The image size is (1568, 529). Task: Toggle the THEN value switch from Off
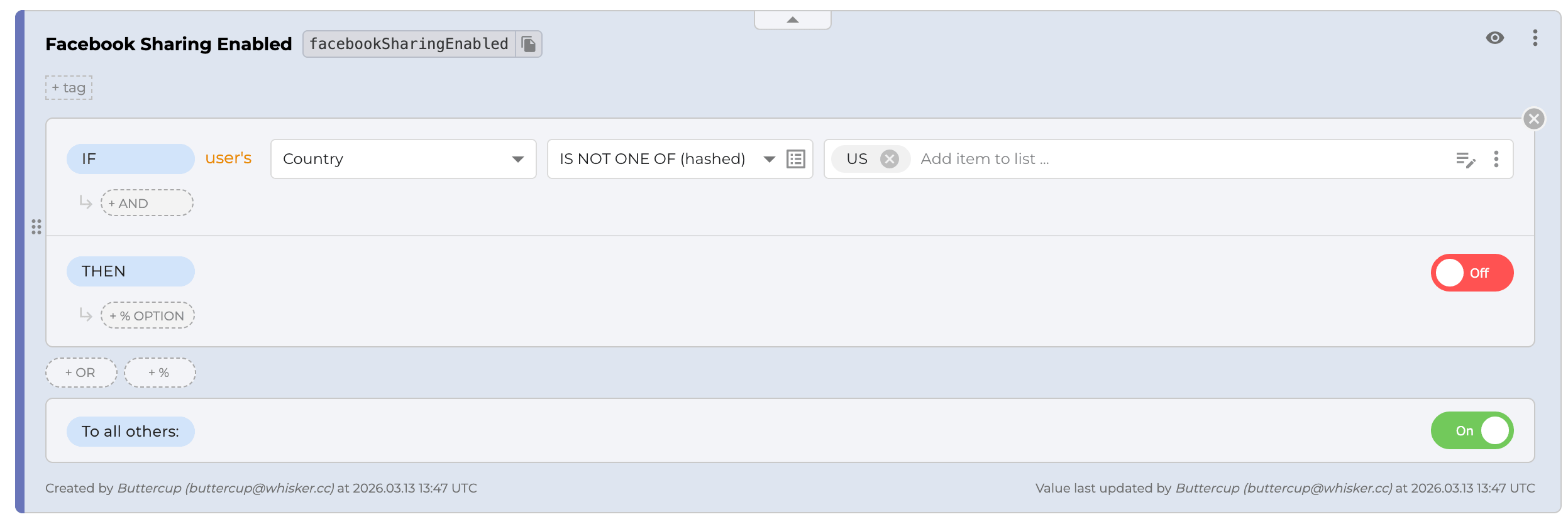click(x=1471, y=273)
